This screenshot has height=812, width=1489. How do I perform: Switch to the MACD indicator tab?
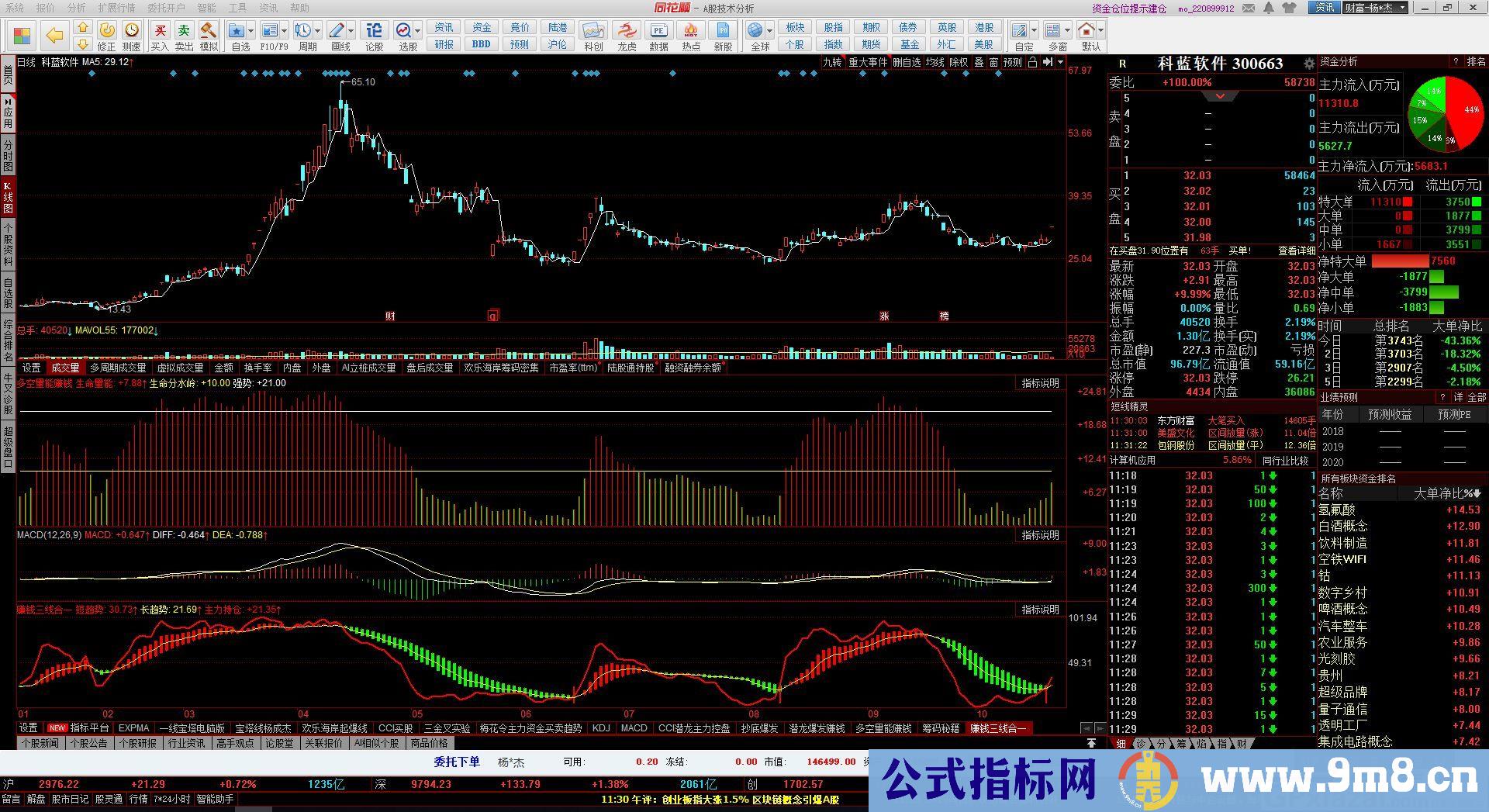pos(634,728)
